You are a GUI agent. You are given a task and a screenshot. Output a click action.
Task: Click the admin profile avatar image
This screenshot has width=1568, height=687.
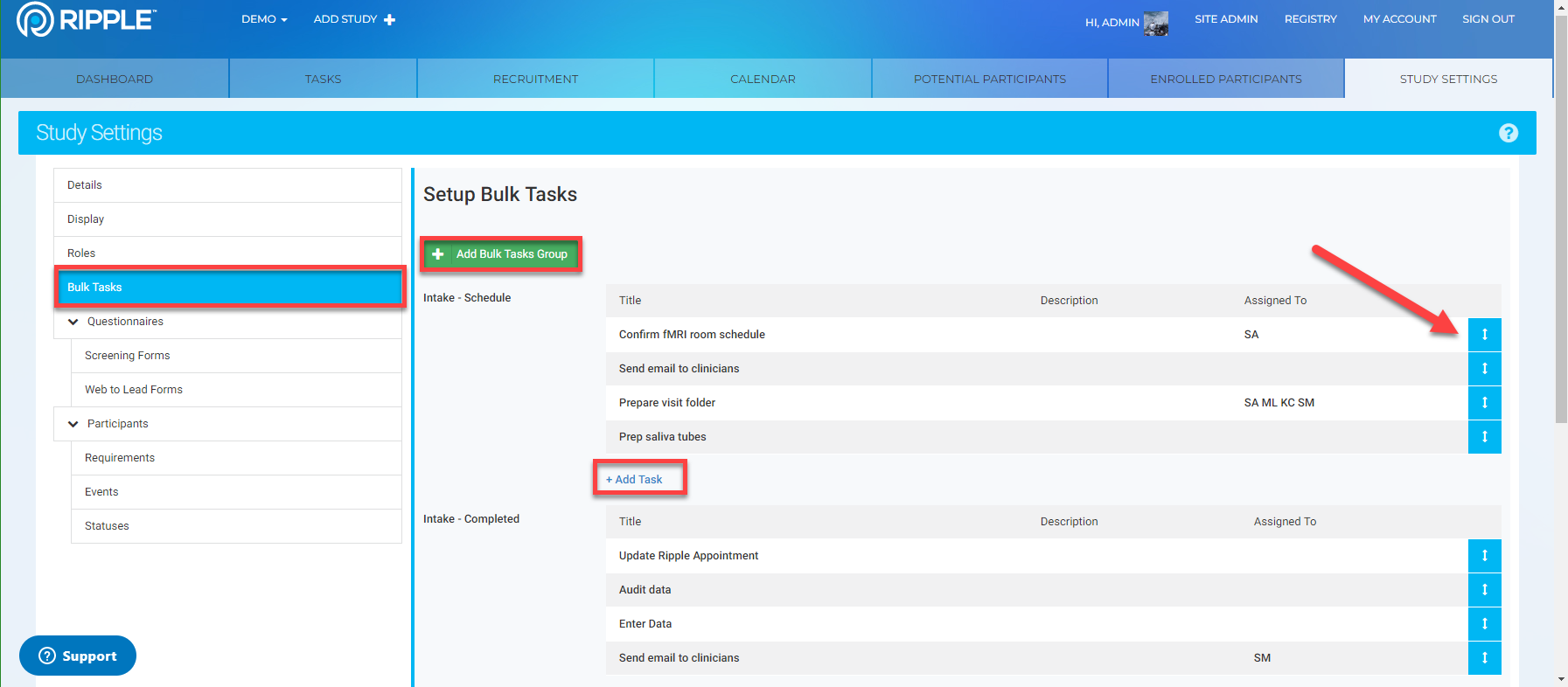pyautogui.click(x=1155, y=24)
